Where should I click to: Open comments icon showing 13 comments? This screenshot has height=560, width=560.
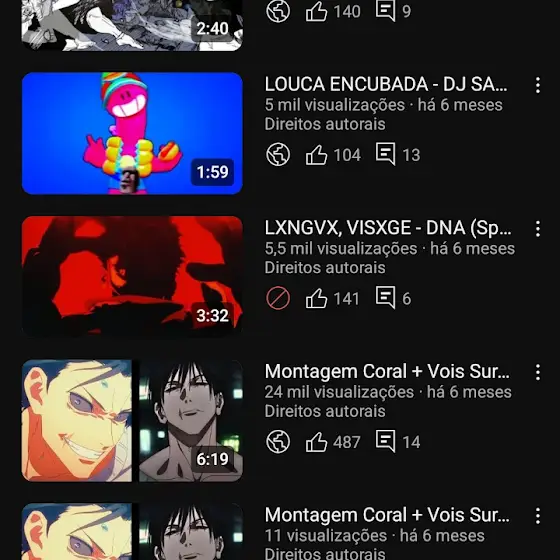[x=385, y=154]
